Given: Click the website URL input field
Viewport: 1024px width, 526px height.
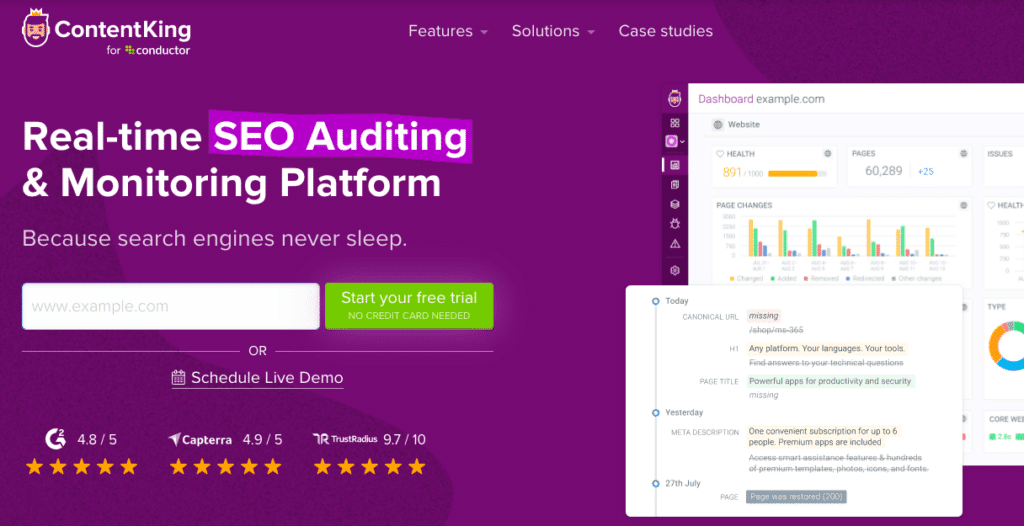Looking at the screenshot, I should click(171, 306).
